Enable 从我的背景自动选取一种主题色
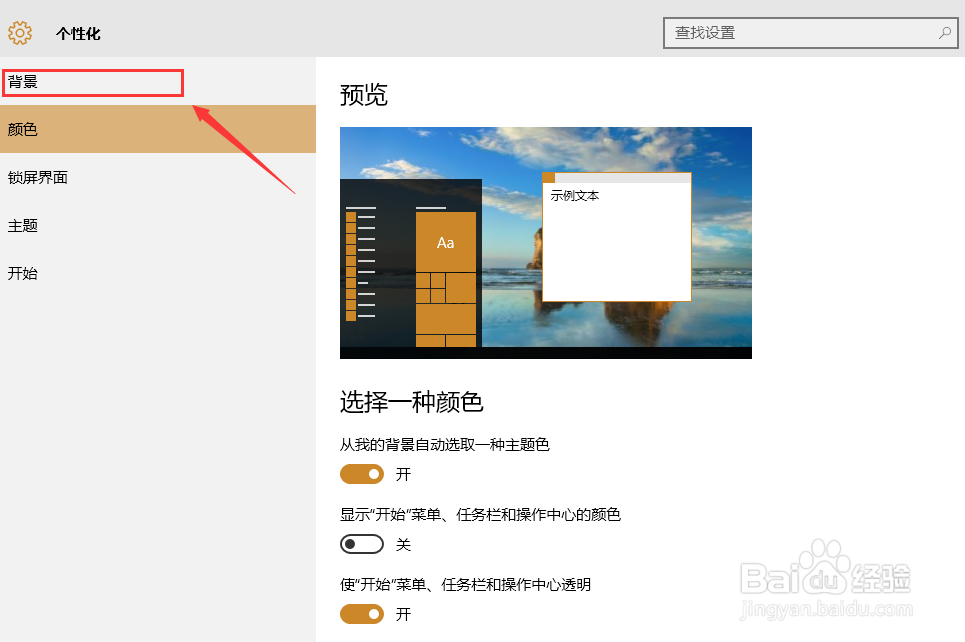Image resolution: width=965 pixels, height=642 pixels. point(362,473)
